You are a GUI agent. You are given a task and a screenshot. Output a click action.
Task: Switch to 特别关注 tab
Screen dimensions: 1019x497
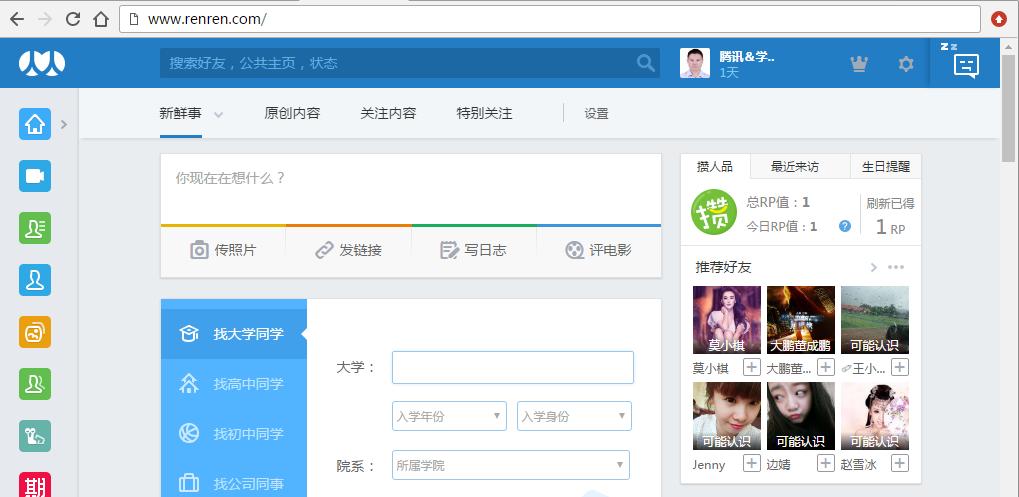pos(485,114)
